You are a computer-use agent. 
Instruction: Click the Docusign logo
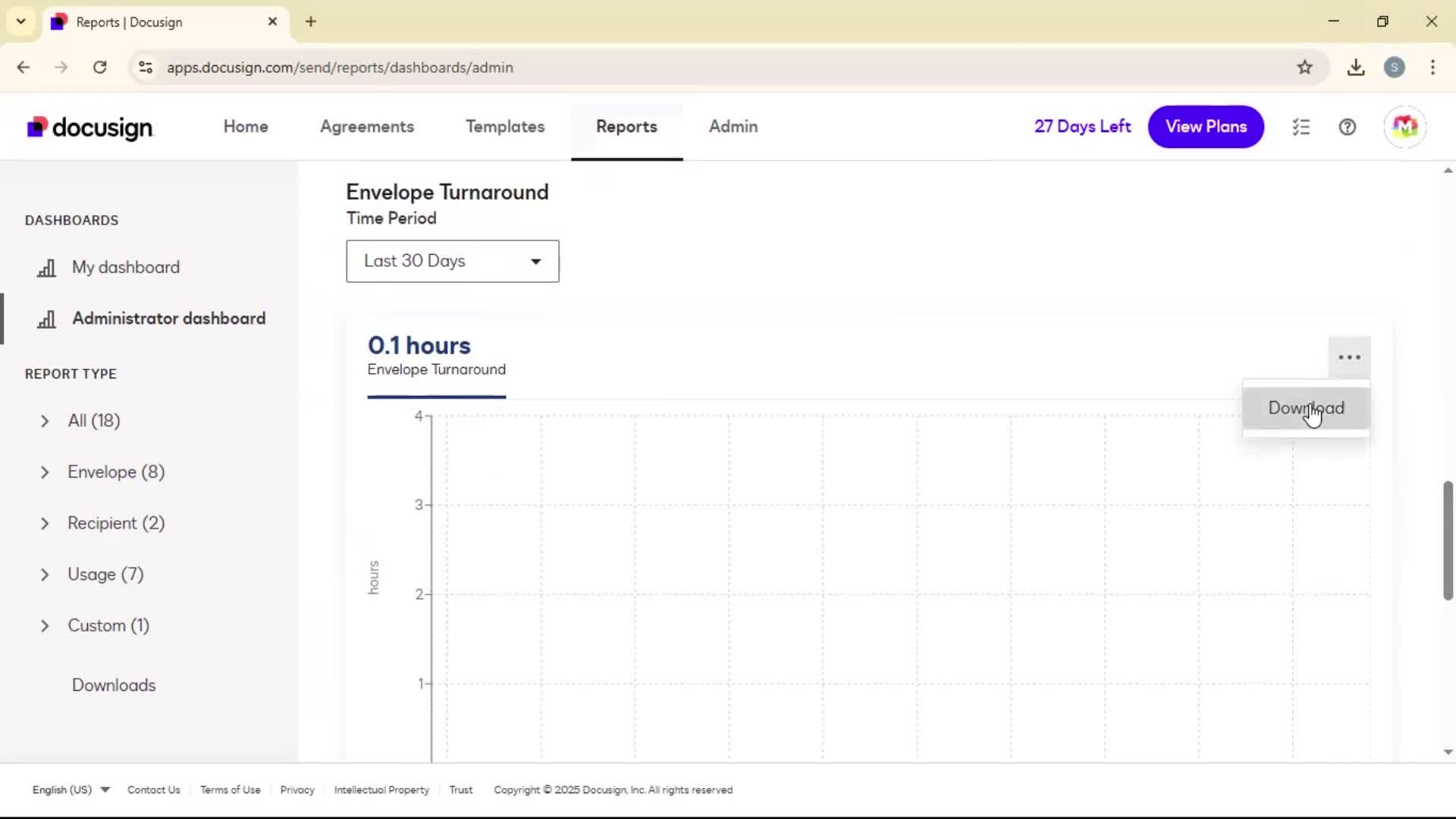point(90,127)
